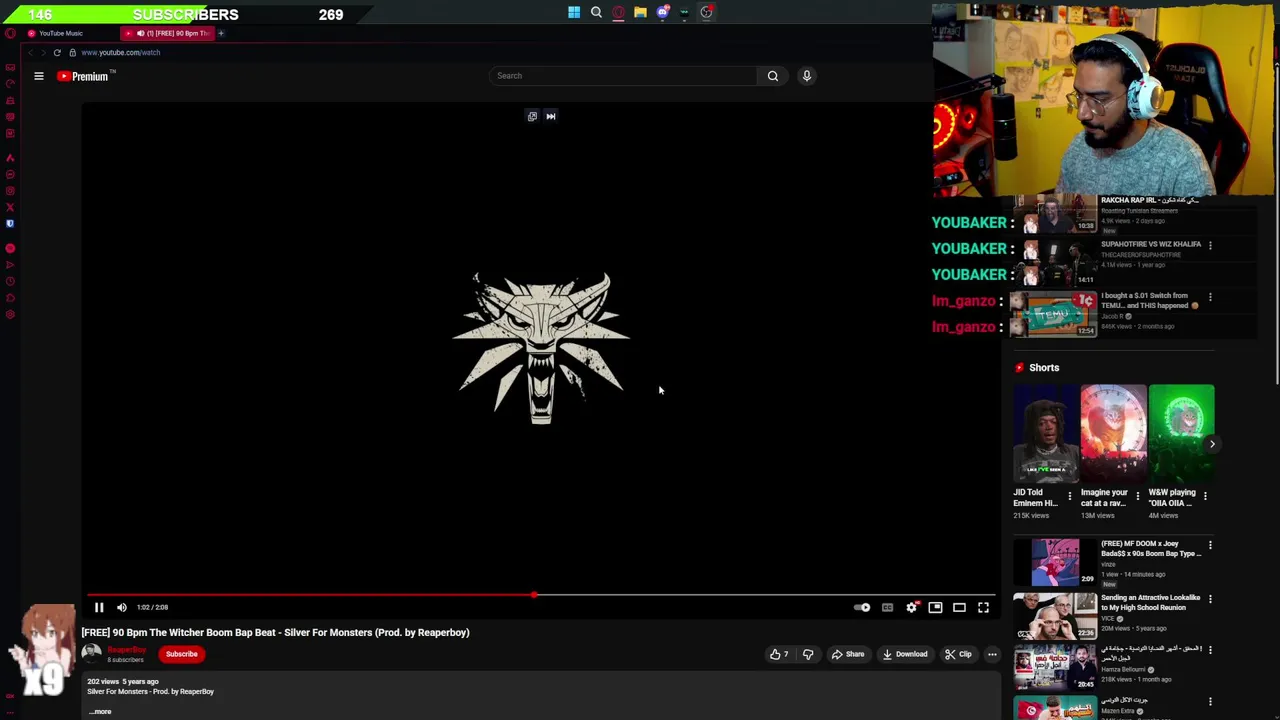Click the www.youtube.com/watch address bar
This screenshot has height=720, width=1280.
pos(121,52)
